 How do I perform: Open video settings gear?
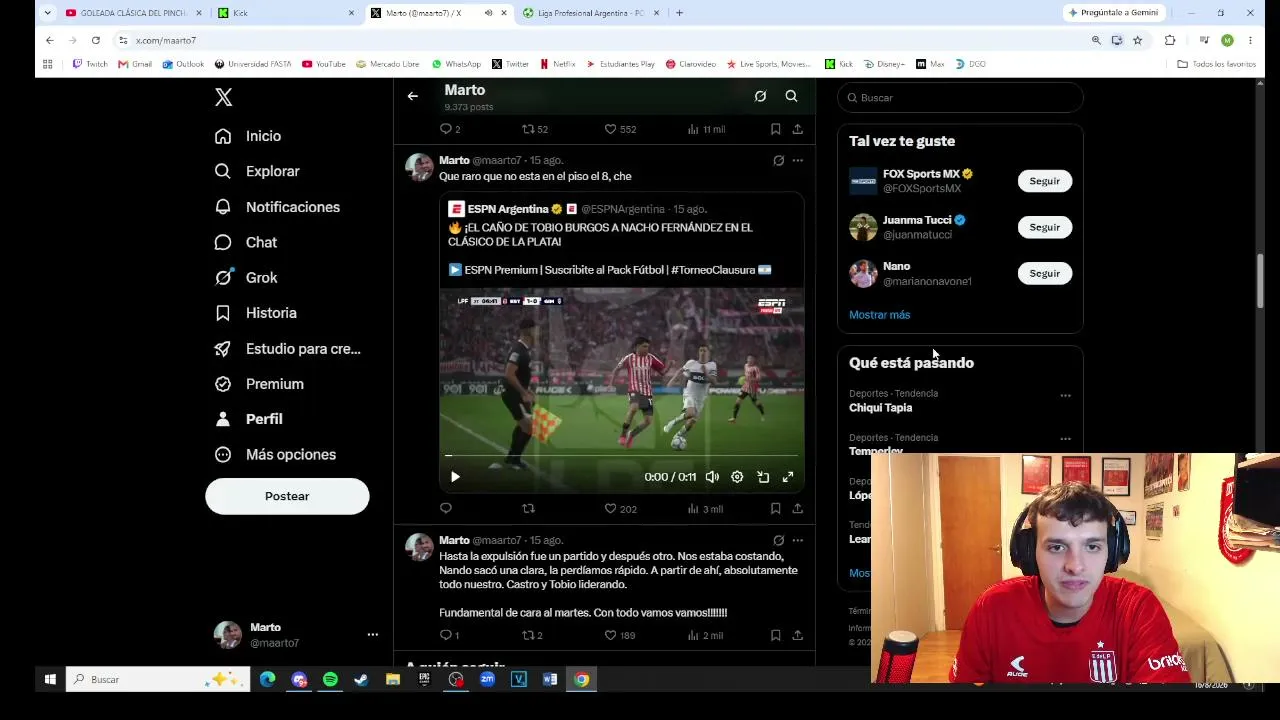737,477
